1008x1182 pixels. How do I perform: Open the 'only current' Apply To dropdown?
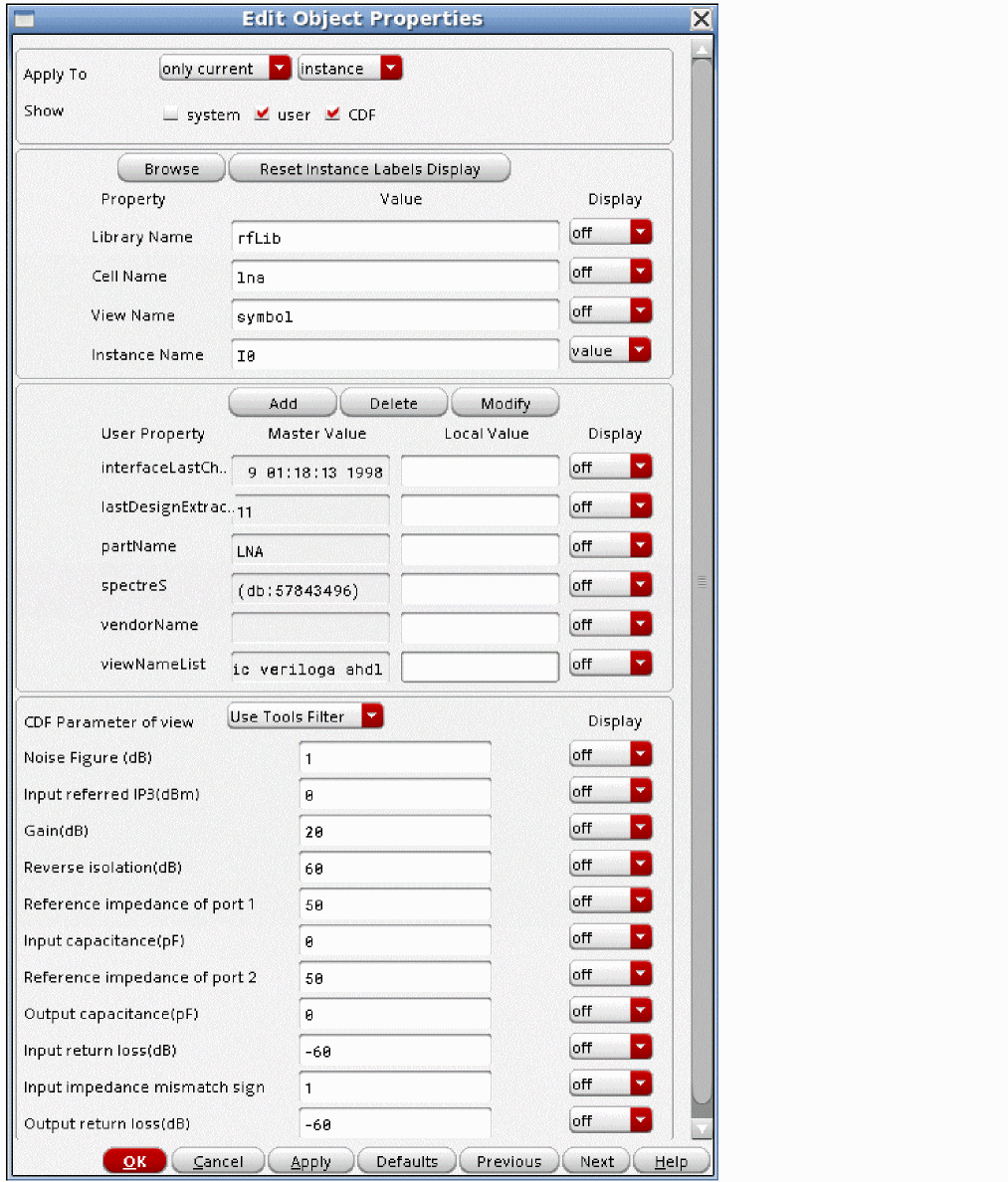(225, 69)
